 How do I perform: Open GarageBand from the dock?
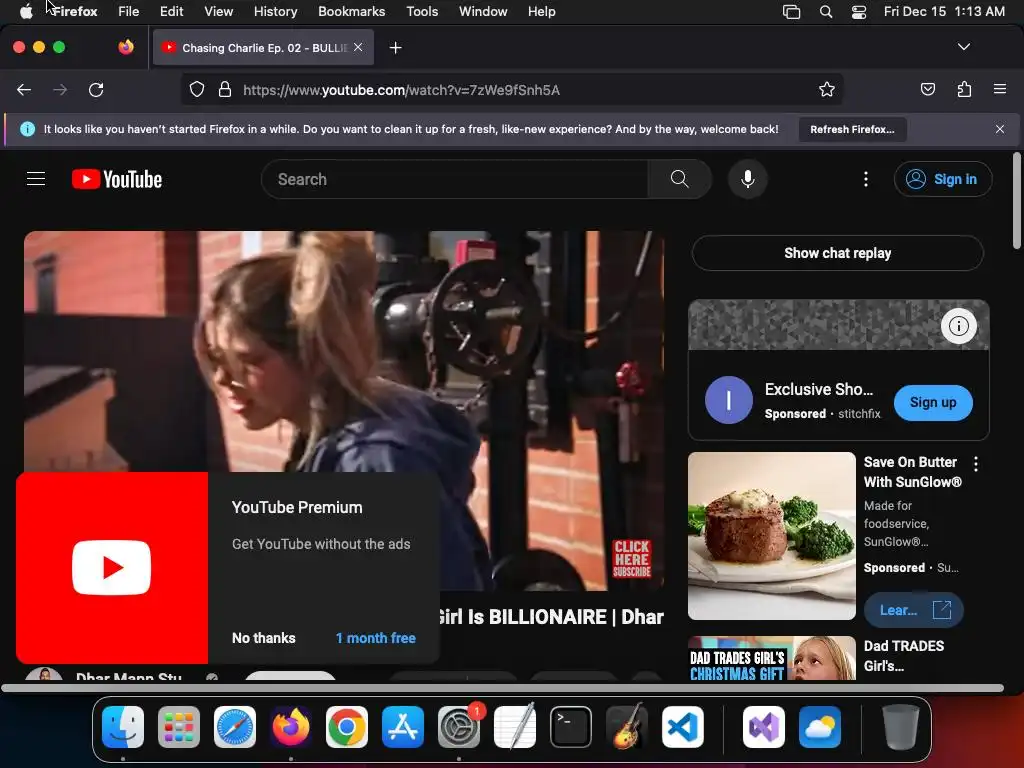click(x=627, y=727)
